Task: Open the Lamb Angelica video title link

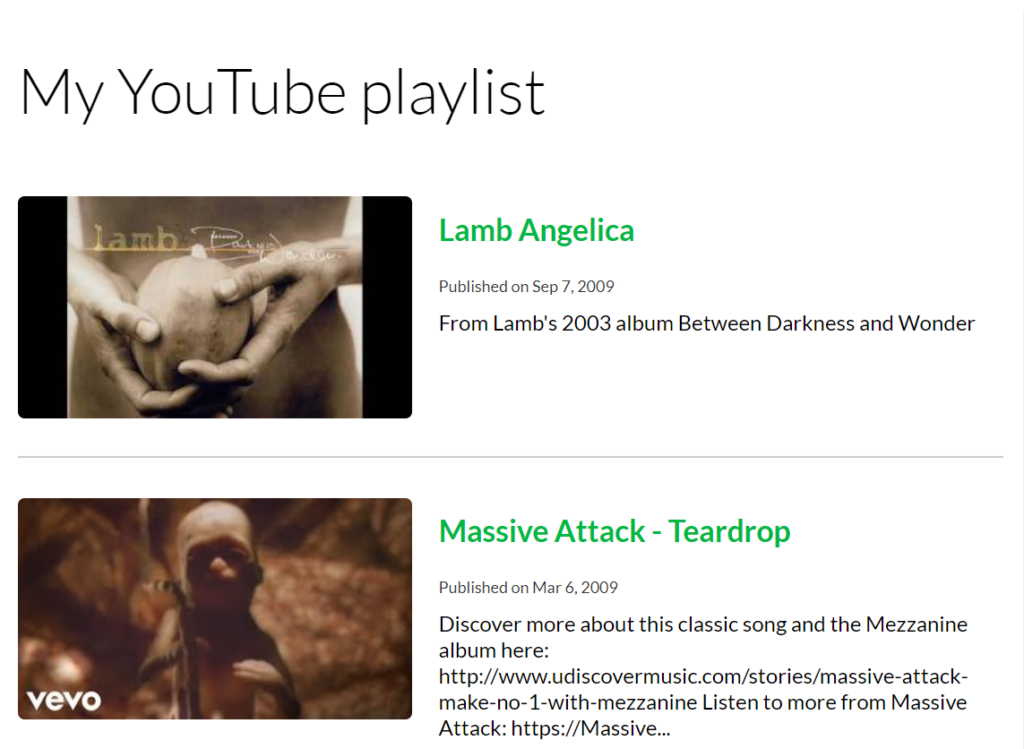Action: pos(536,231)
